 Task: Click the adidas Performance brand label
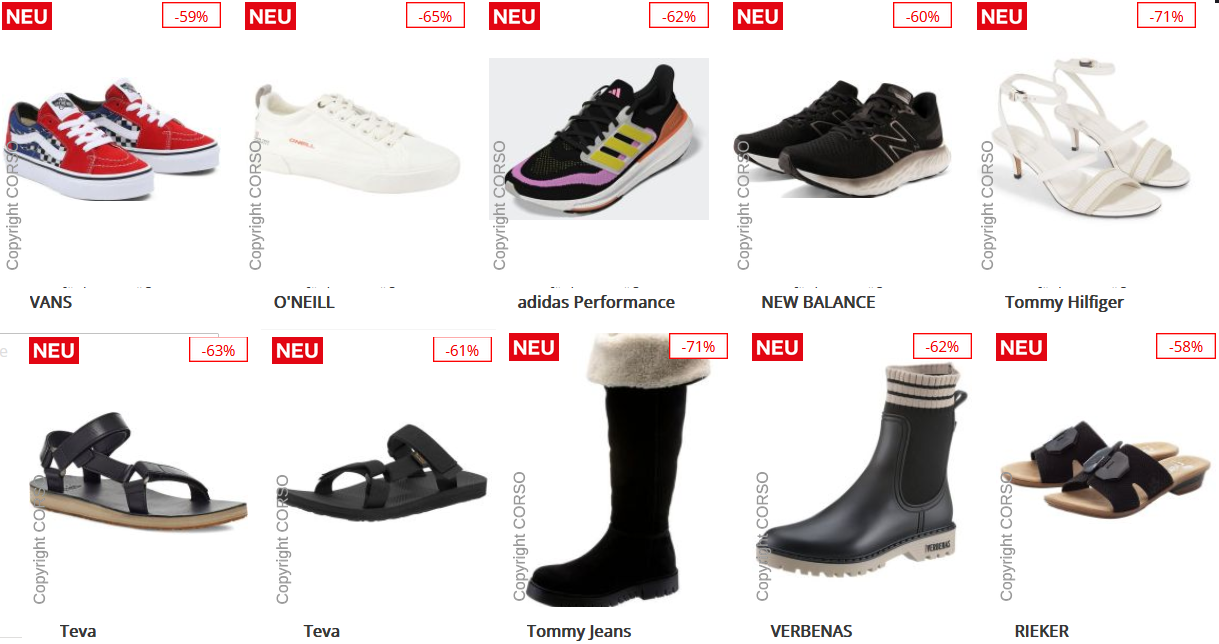coord(596,302)
